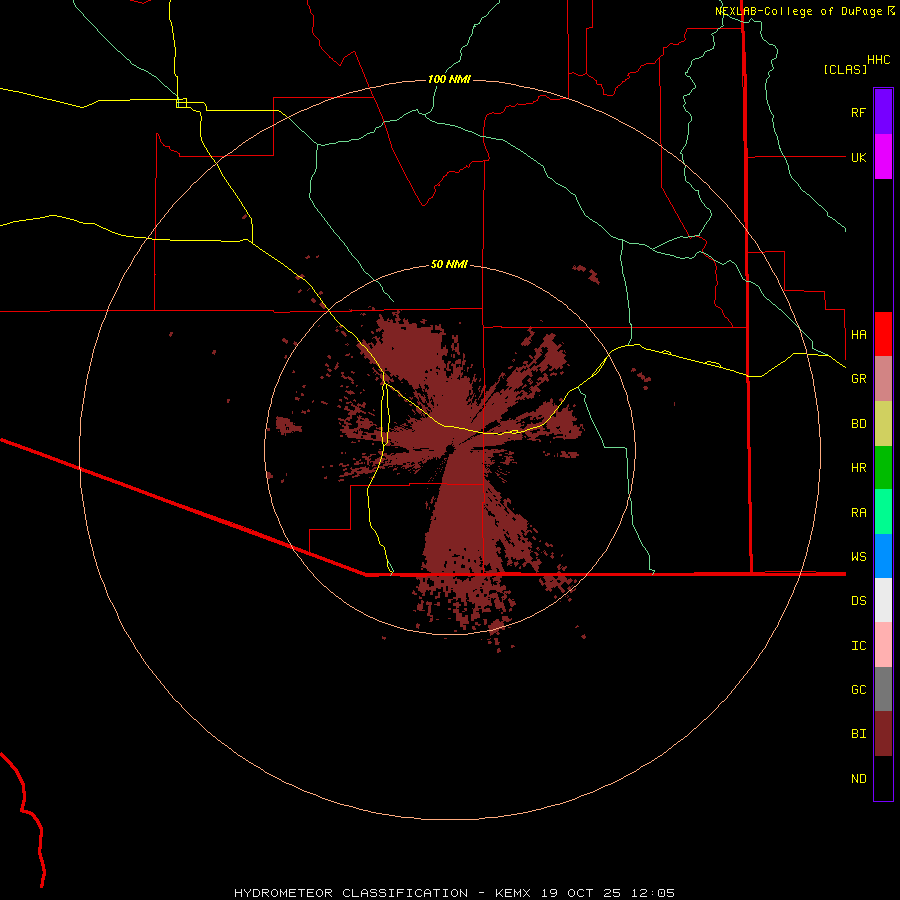Image resolution: width=900 pixels, height=900 pixels.
Task: Click the 50 NMI range ring label
Action: 449,264
